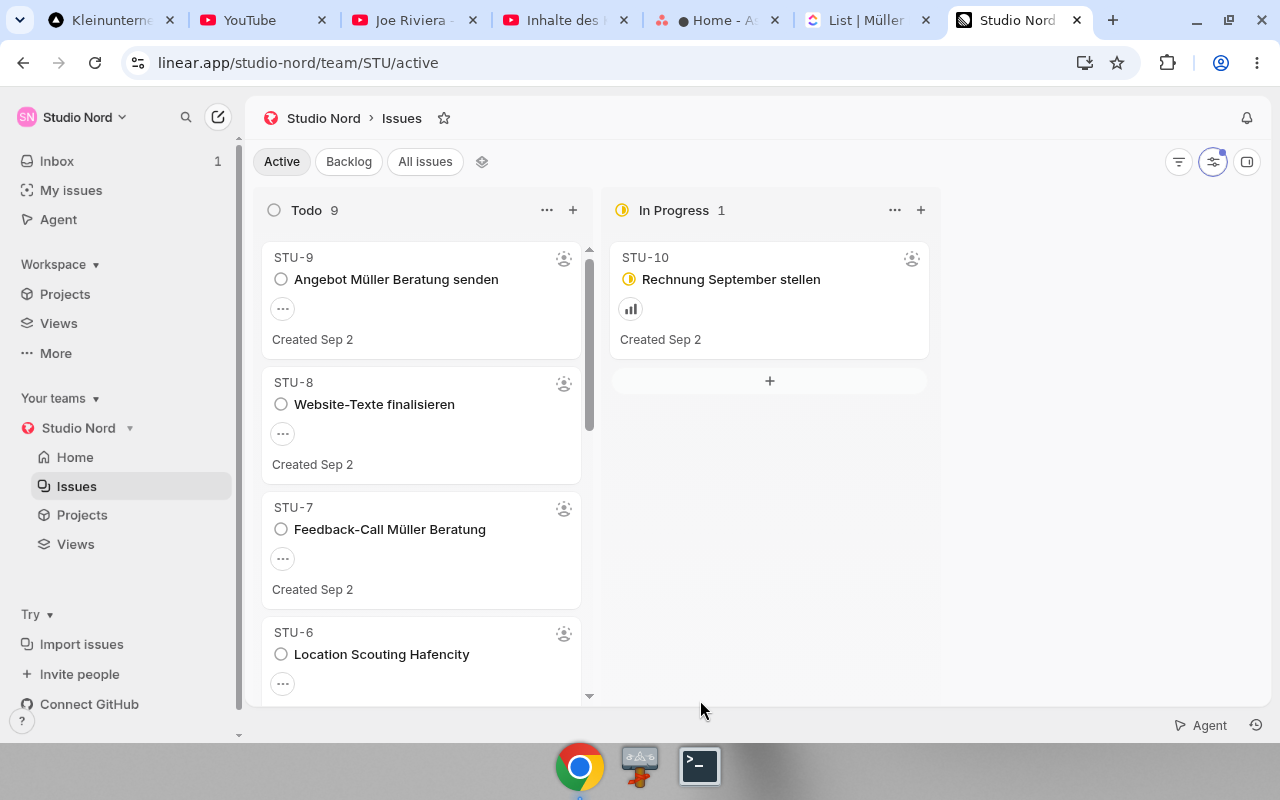This screenshot has width=1280, height=800.
Task: Open the Chrome tab search dropdown
Action: pos(20,20)
